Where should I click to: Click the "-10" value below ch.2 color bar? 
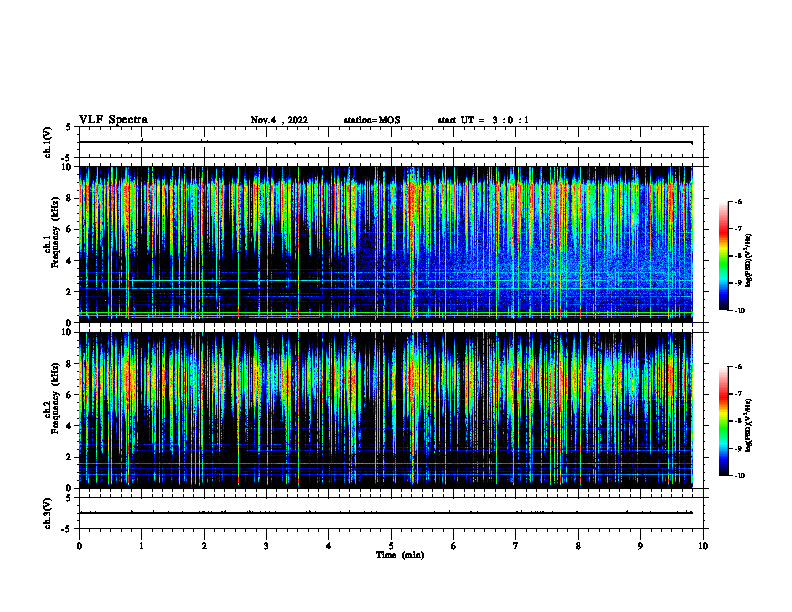point(739,476)
